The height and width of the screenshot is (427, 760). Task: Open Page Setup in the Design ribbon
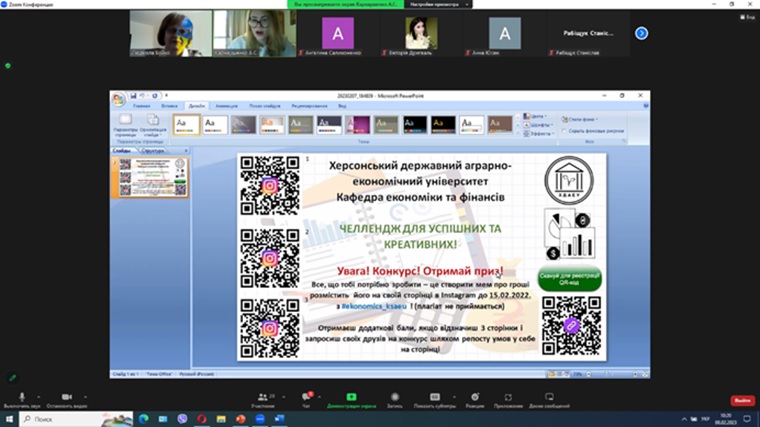click(x=126, y=126)
